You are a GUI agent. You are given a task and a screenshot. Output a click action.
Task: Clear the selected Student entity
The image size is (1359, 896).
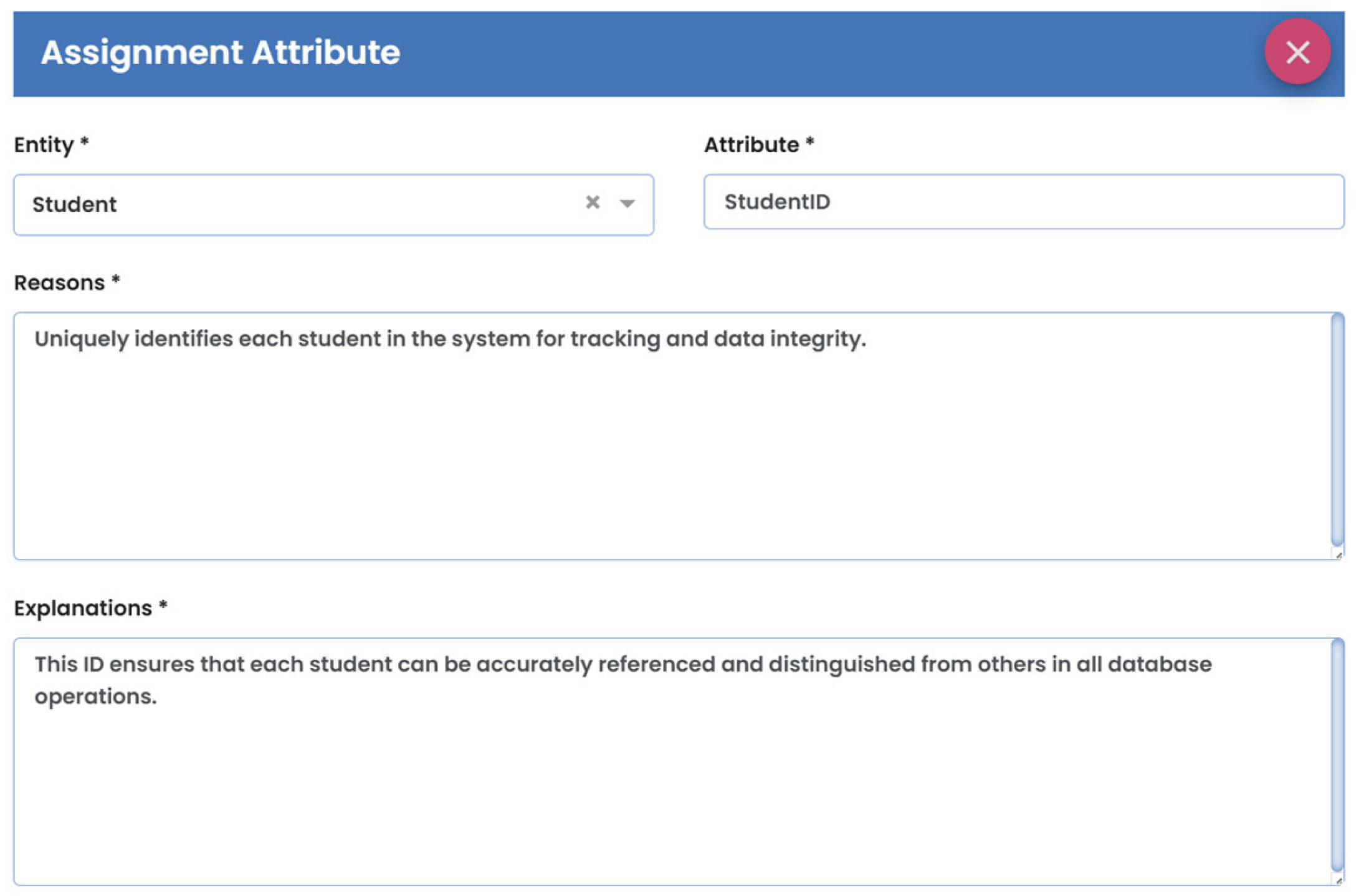pyautogui.click(x=592, y=203)
